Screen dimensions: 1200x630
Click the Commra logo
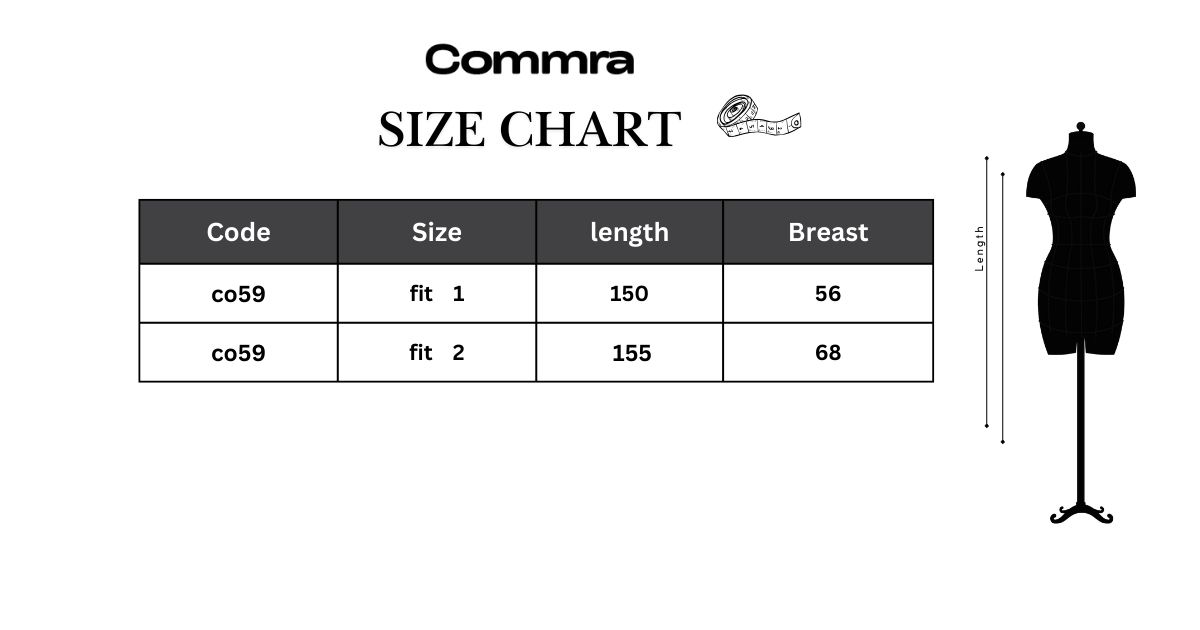coord(529,60)
